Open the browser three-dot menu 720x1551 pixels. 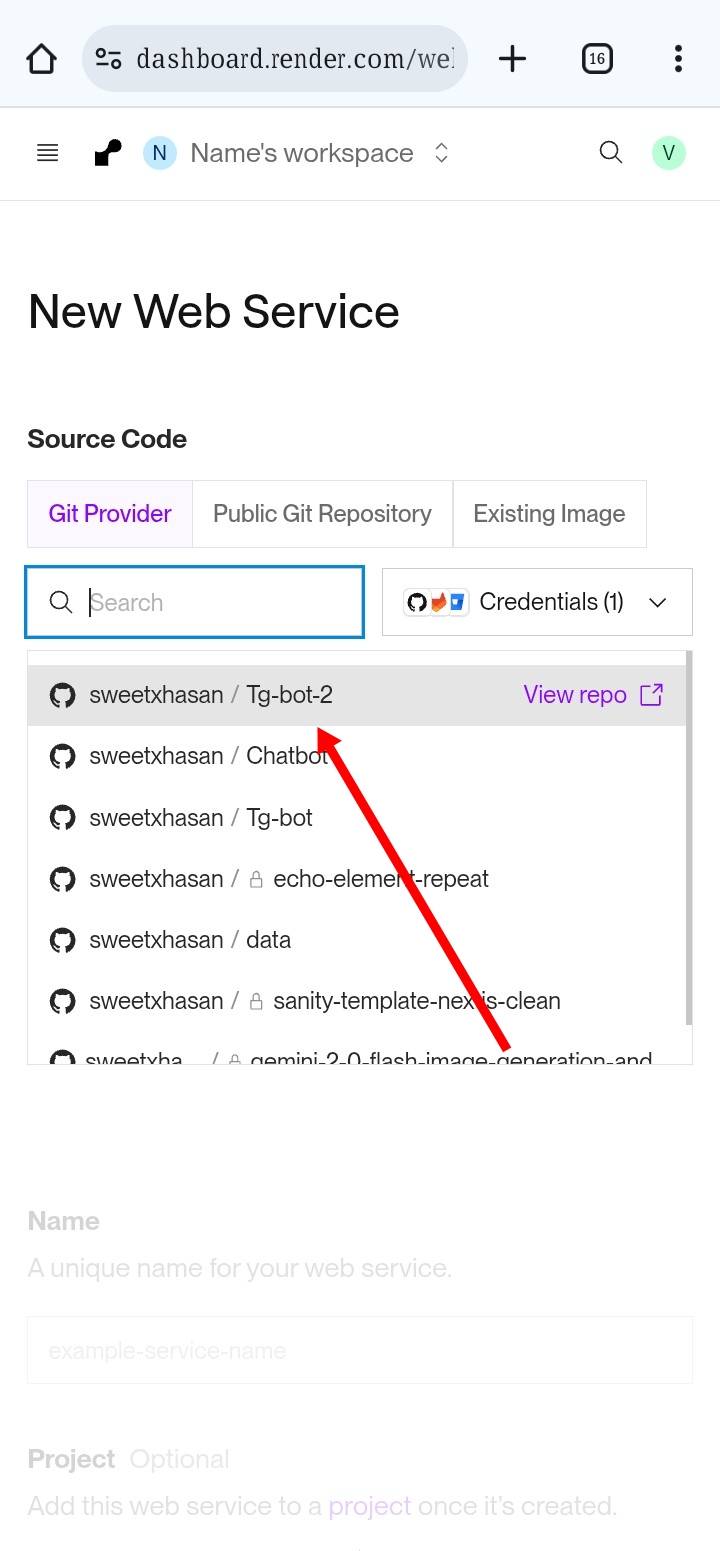tap(678, 59)
